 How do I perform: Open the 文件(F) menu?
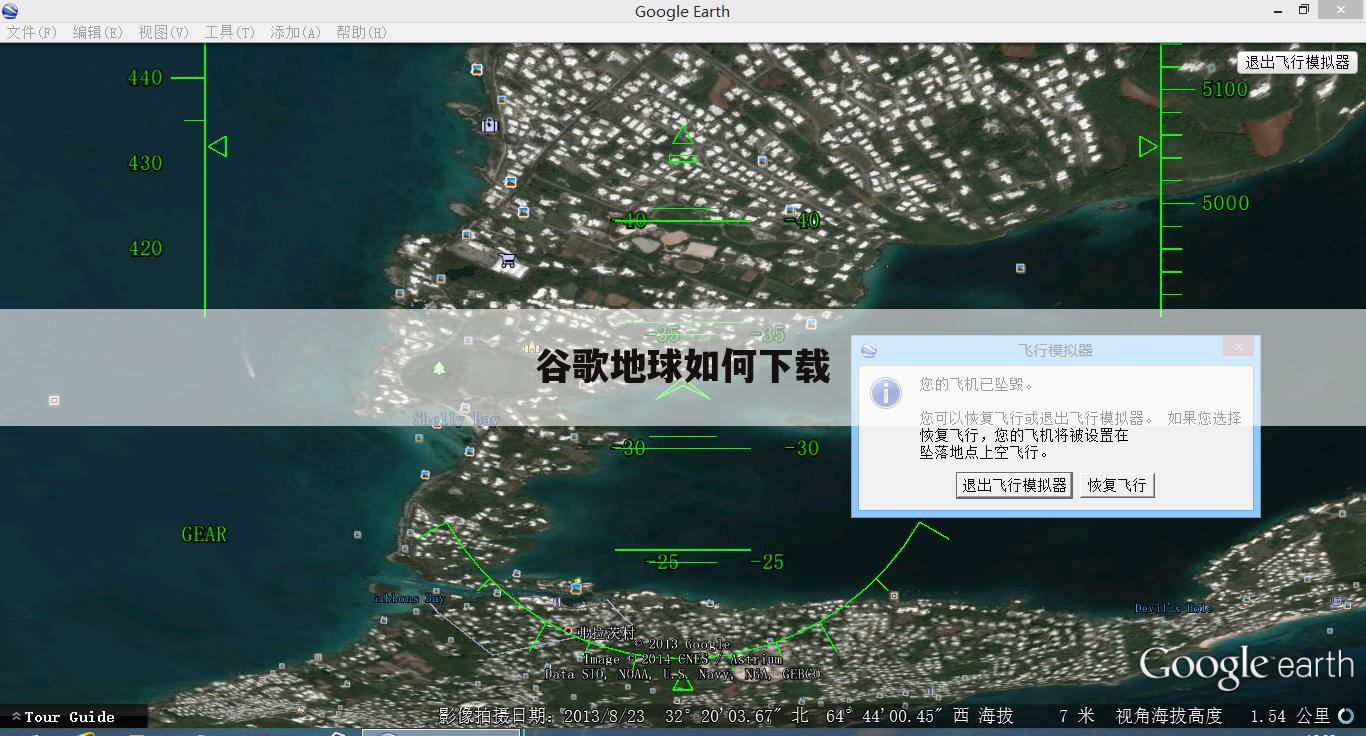tap(32, 32)
